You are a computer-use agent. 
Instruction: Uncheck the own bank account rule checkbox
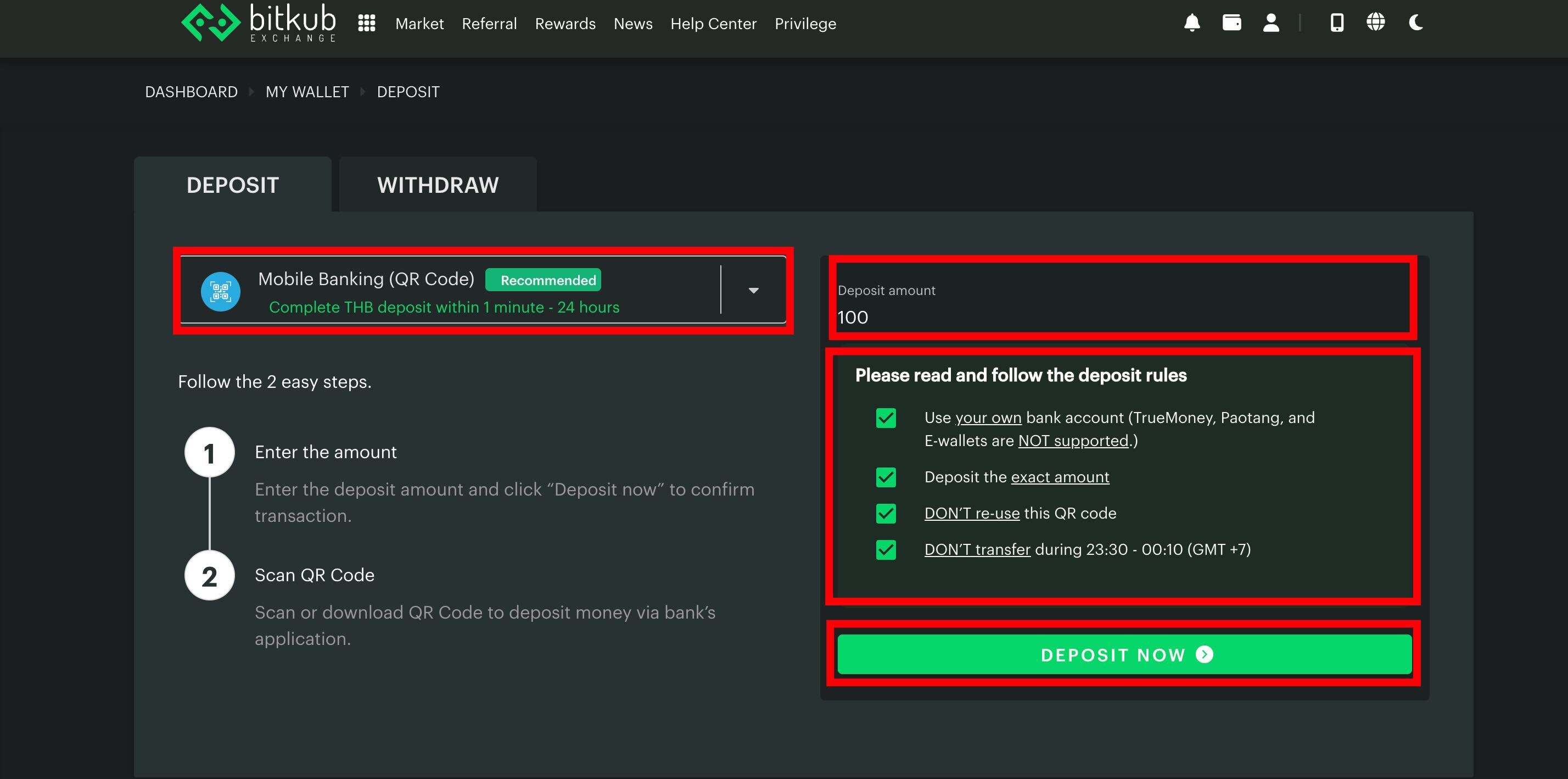pyautogui.click(x=886, y=419)
